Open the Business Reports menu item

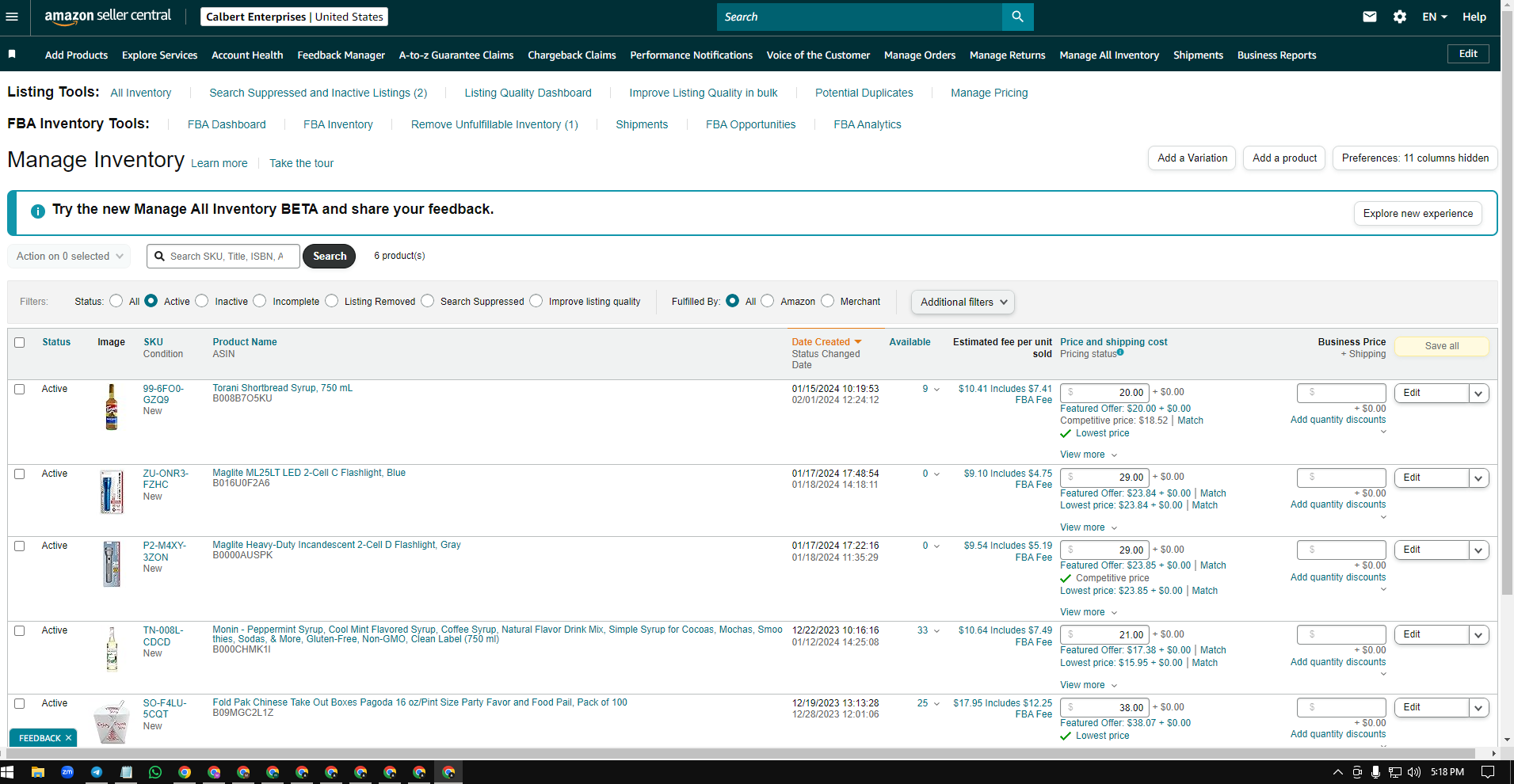pos(1276,55)
